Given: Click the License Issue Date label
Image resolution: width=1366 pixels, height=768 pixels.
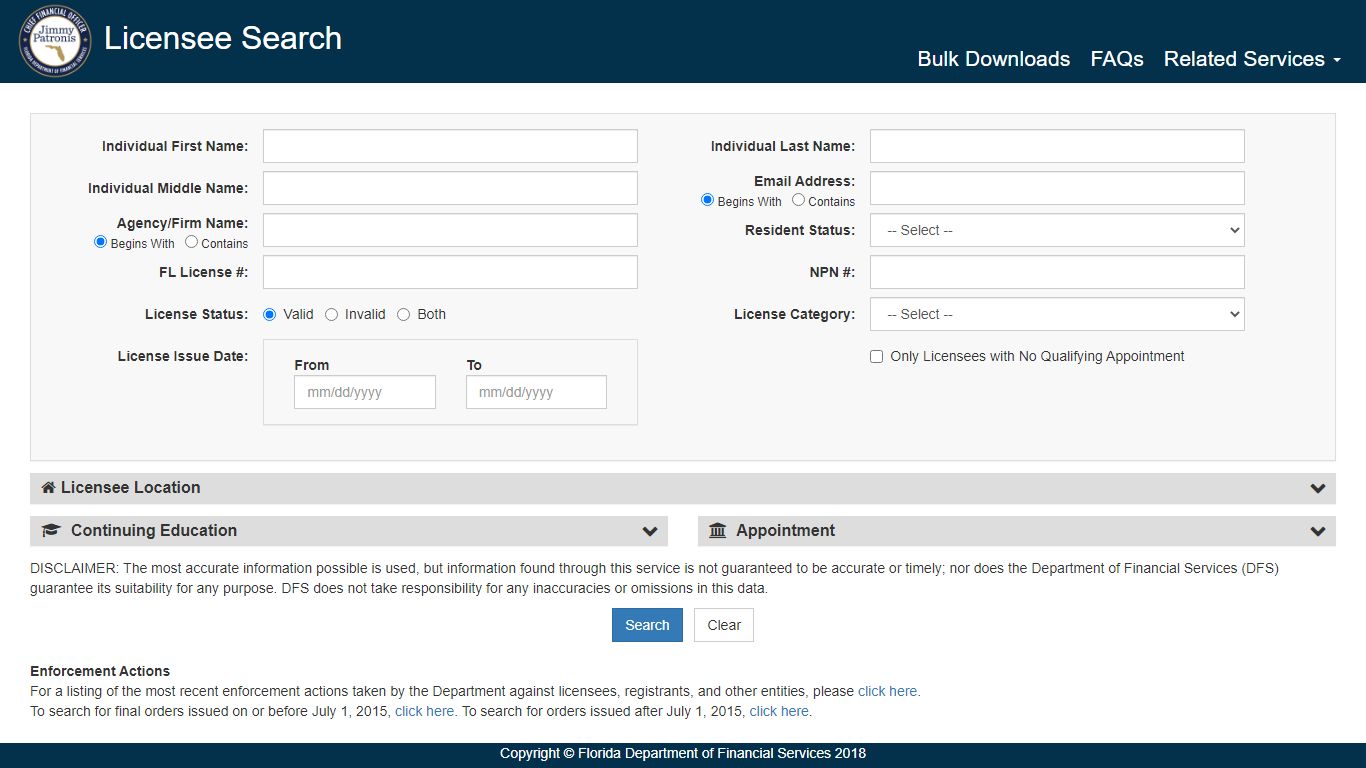Looking at the screenshot, I should [183, 356].
